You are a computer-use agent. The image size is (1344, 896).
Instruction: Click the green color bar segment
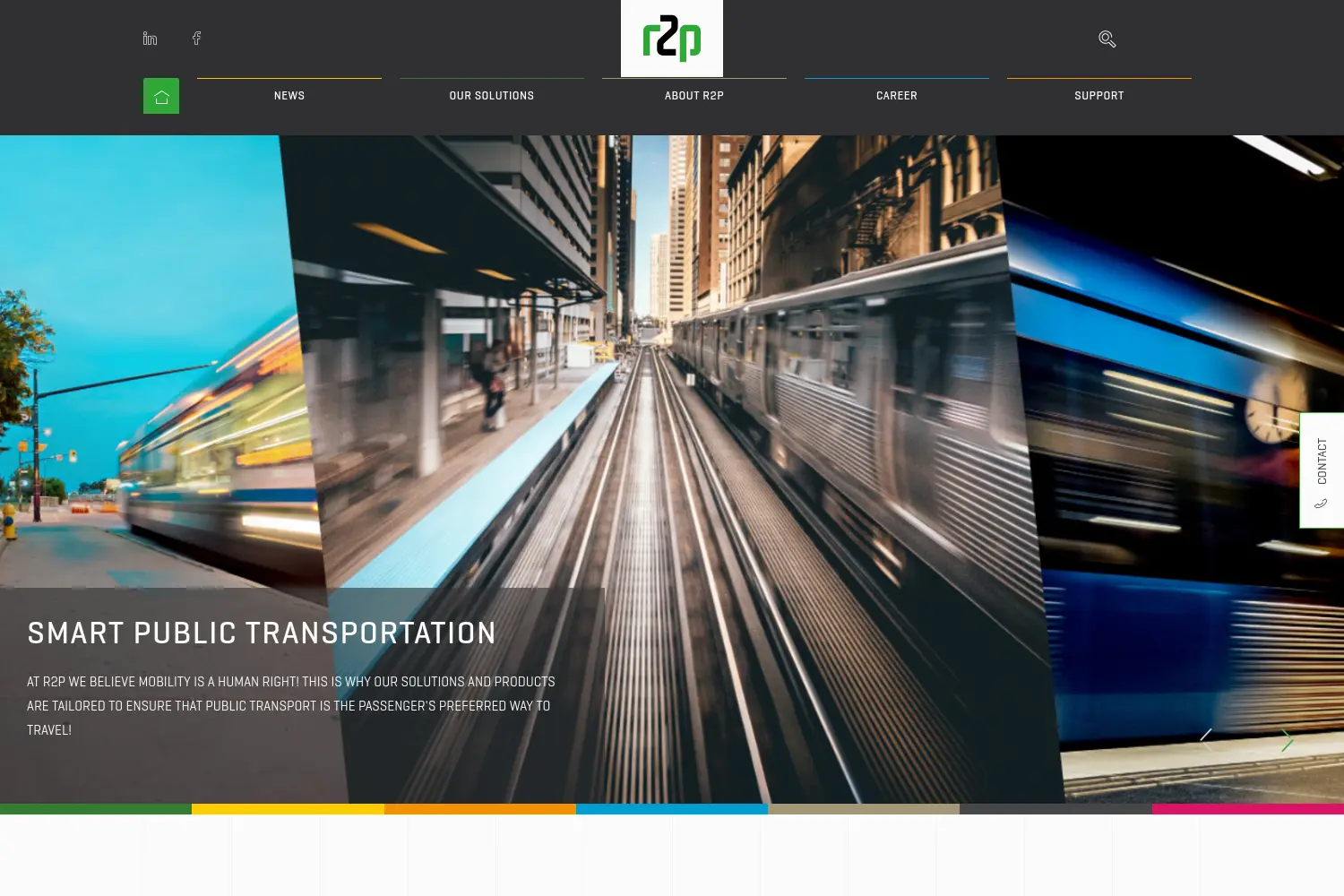pos(96,809)
